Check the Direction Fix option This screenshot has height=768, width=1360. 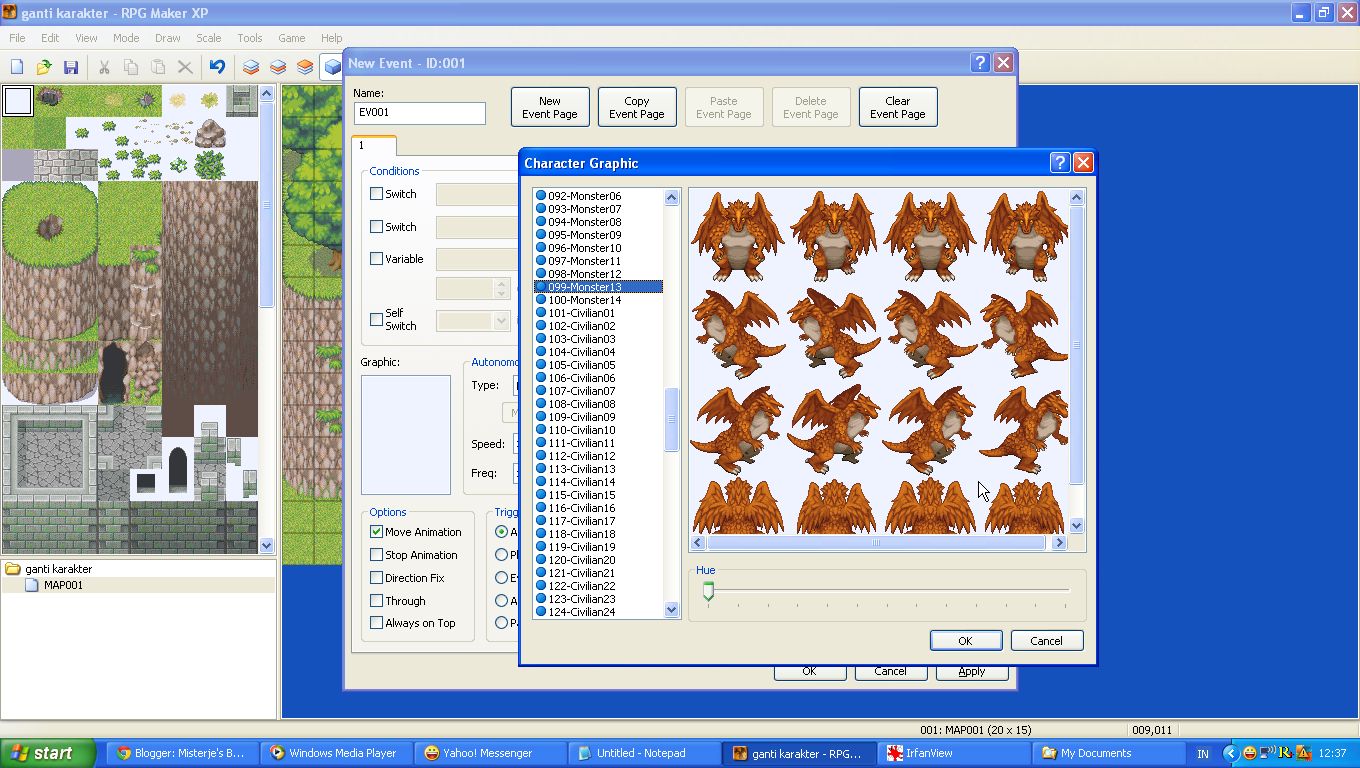tap(376, 578)
